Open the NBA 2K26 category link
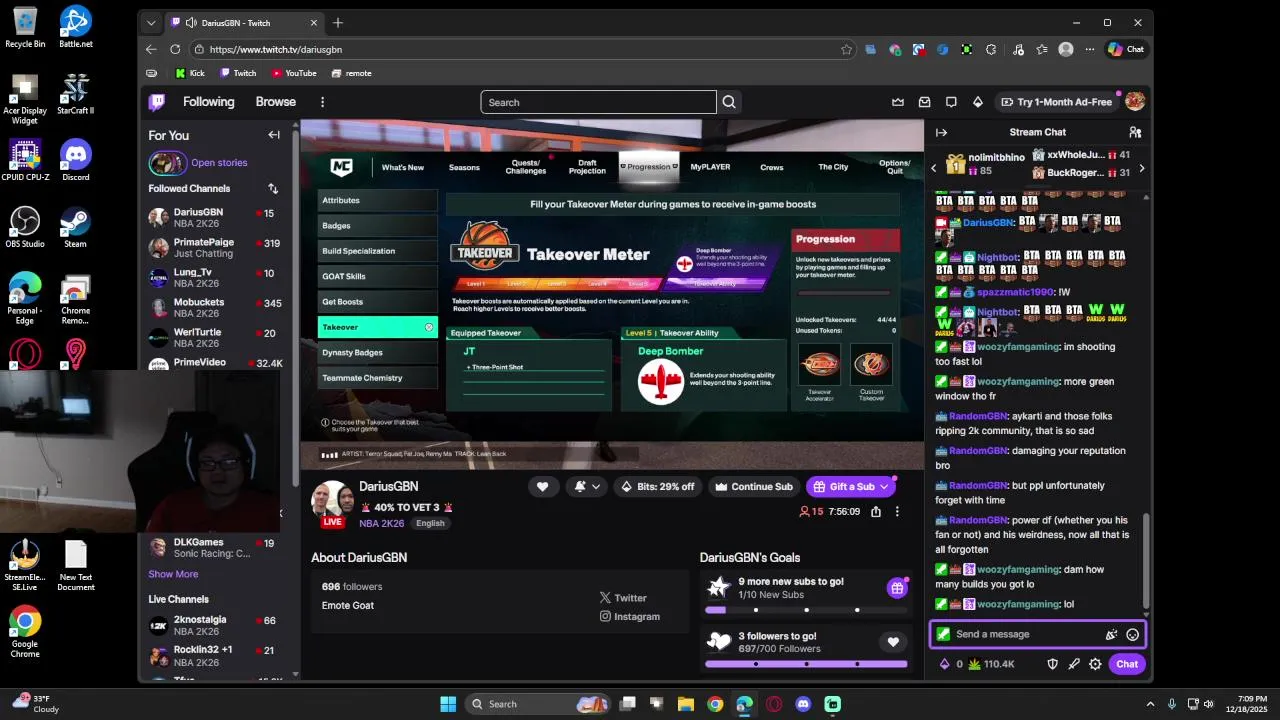The height and width of the screenshot is (720, 1280). coord(381,523)
